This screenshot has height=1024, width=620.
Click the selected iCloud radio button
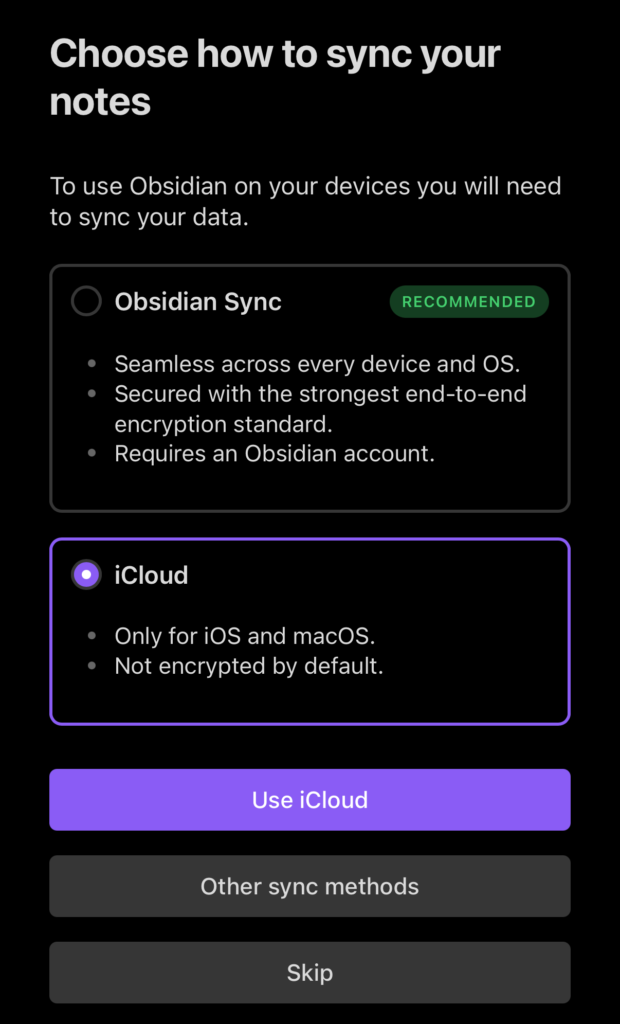[87, 575]
